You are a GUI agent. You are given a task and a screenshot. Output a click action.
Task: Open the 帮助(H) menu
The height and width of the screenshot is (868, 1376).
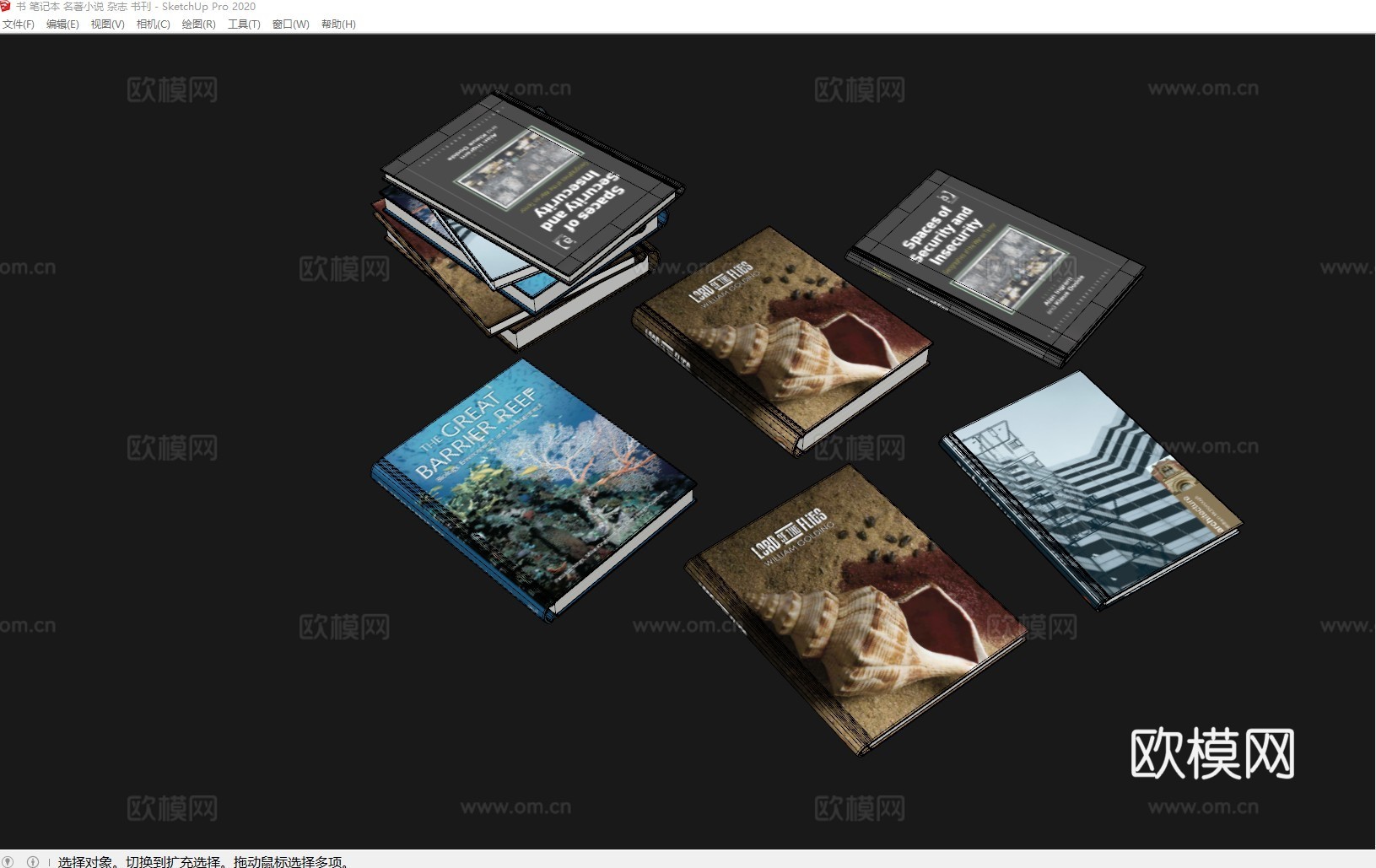[338, 24]
